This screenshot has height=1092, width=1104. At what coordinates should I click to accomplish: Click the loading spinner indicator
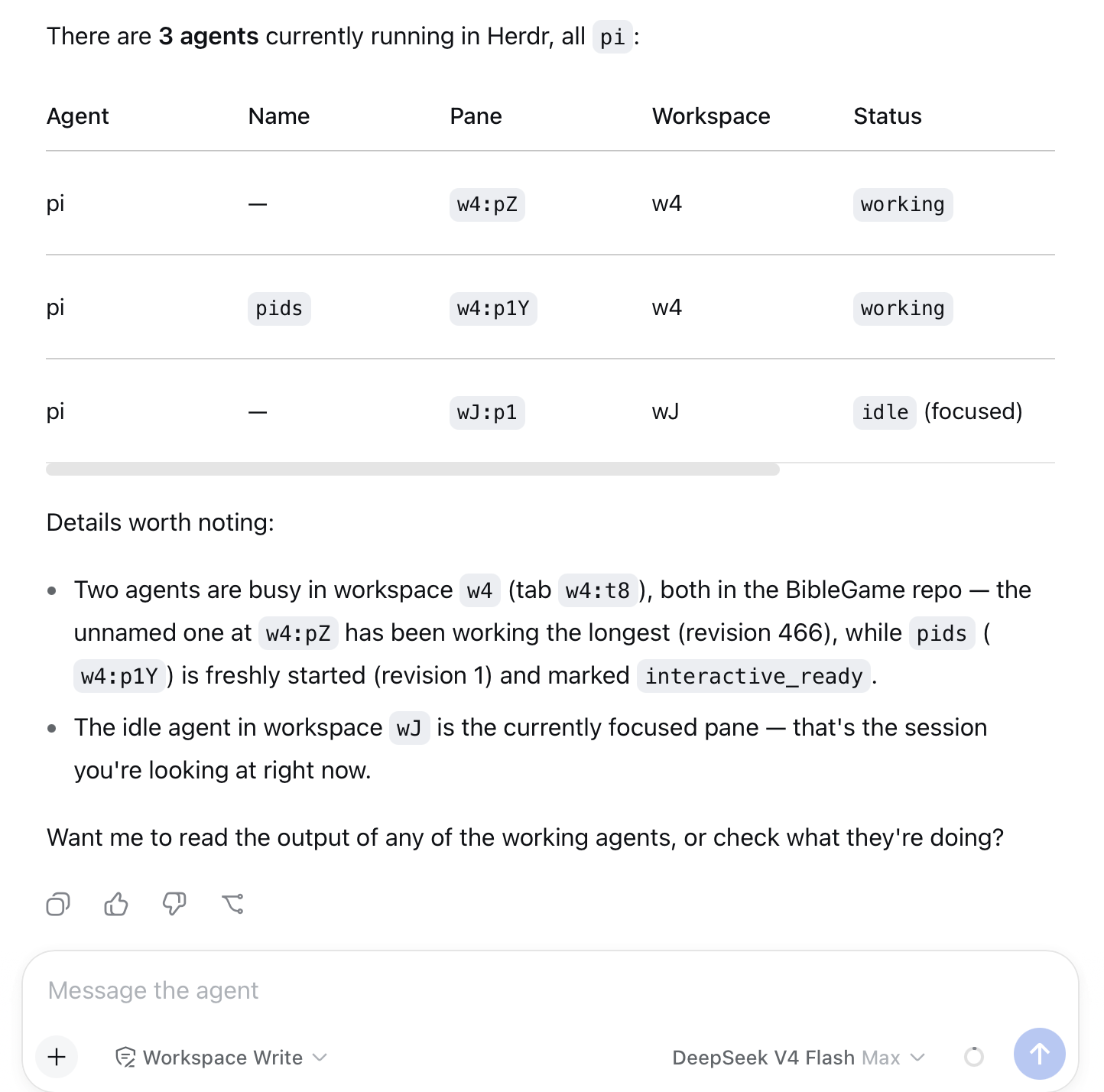(973, 1057)
